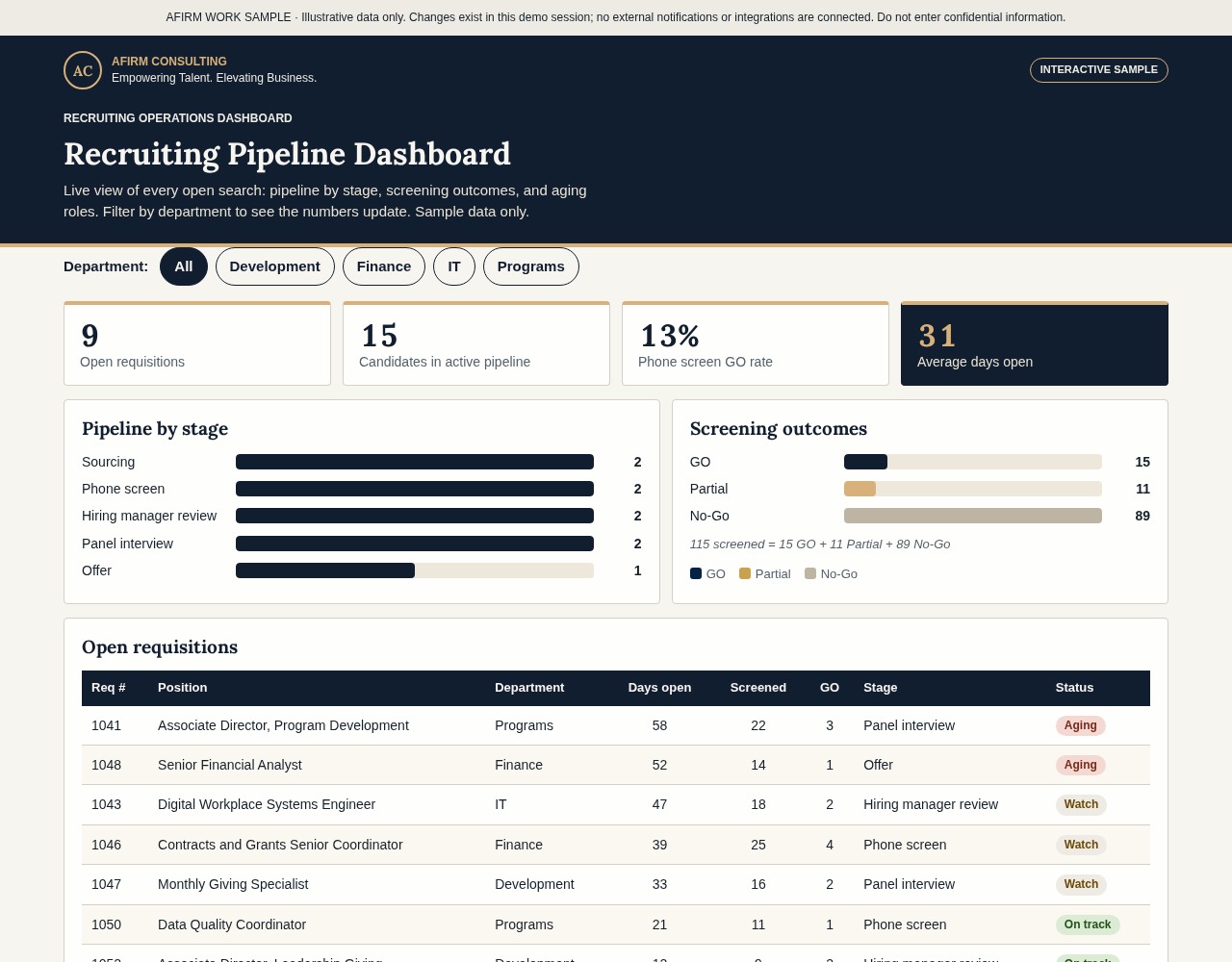Click Data Quality Coordinator position
Viewport: 1232px width, 962px height.
[x=232, y=924]
